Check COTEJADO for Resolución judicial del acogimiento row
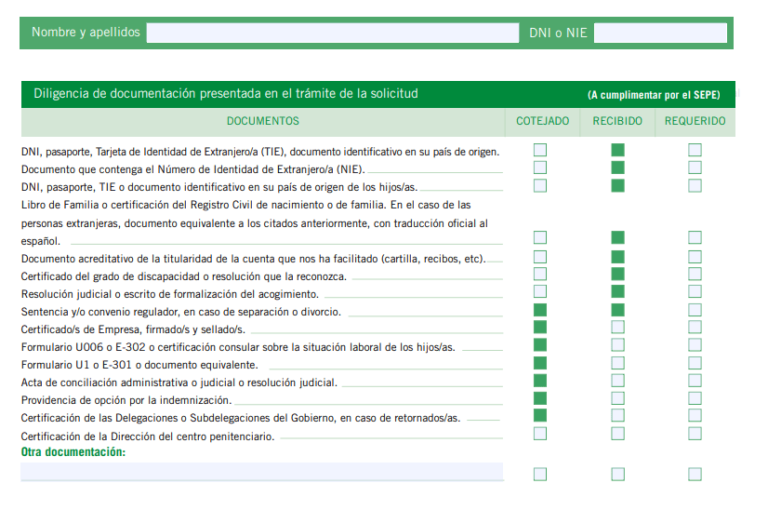 [x=540, y=291]
